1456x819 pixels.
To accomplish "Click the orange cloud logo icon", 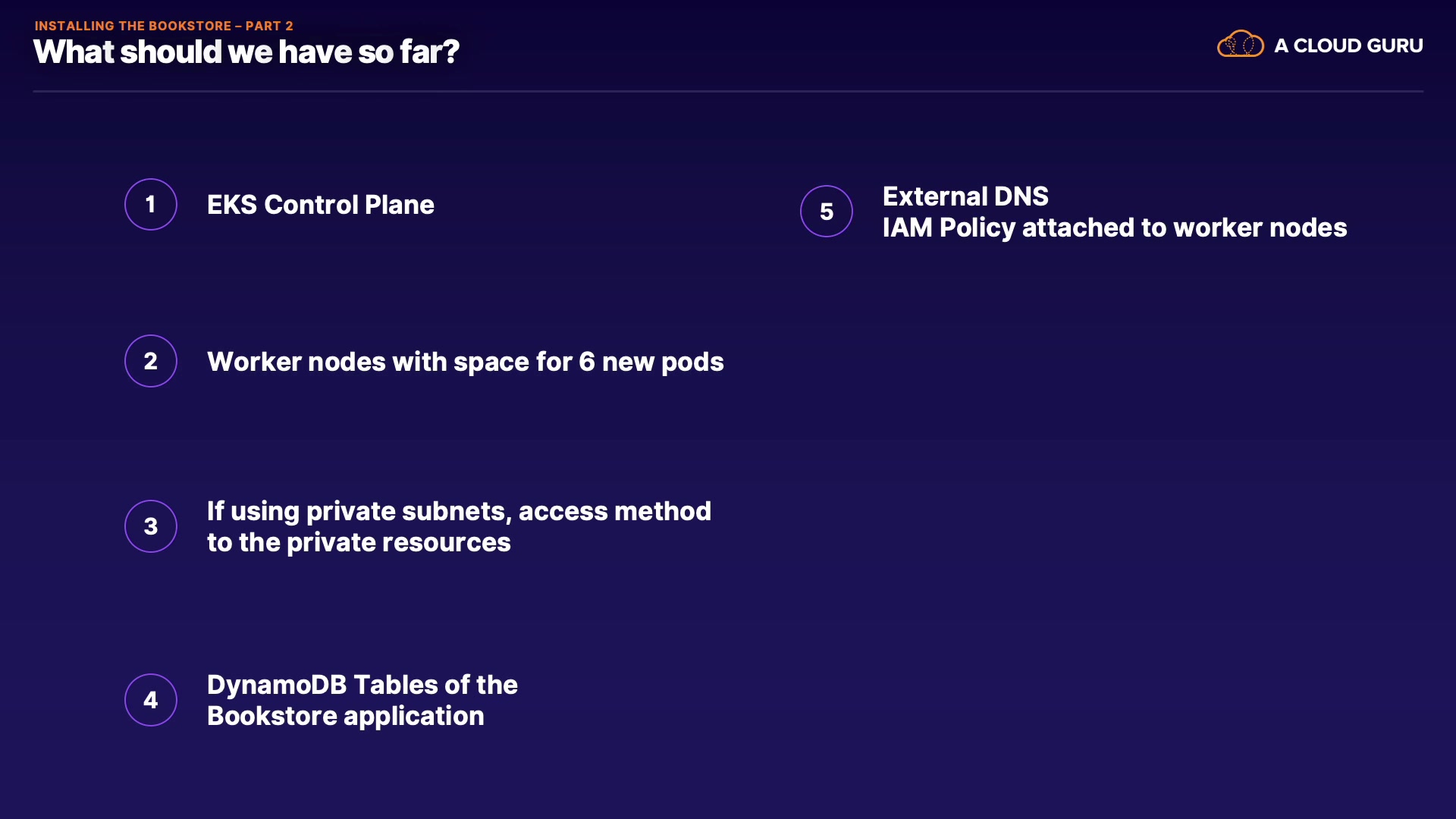I will click(1240, 45).
